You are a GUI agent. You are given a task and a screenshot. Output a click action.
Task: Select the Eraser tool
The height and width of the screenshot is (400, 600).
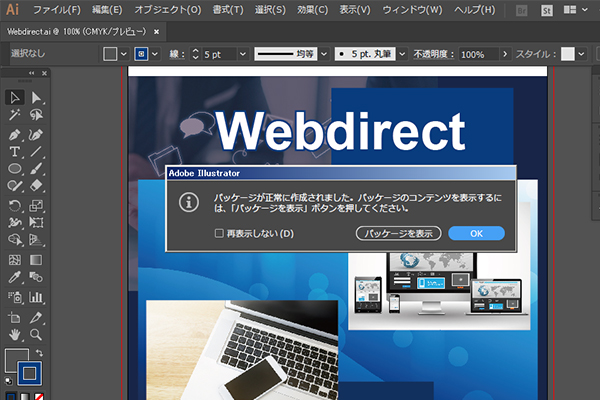coord(36,186)
